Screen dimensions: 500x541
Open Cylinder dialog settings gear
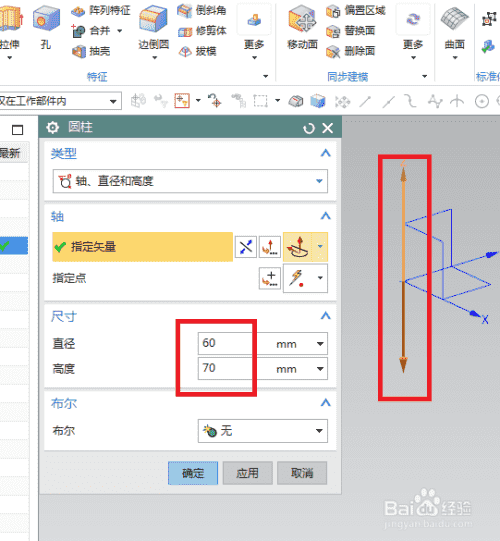point(52,127)
